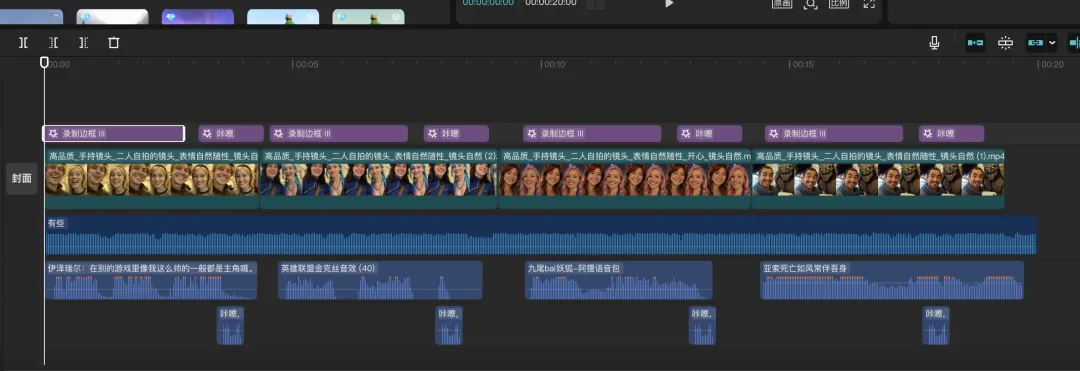Select the first 录制边框 III effect clip
1080x371 pixels.
[114, 134]
